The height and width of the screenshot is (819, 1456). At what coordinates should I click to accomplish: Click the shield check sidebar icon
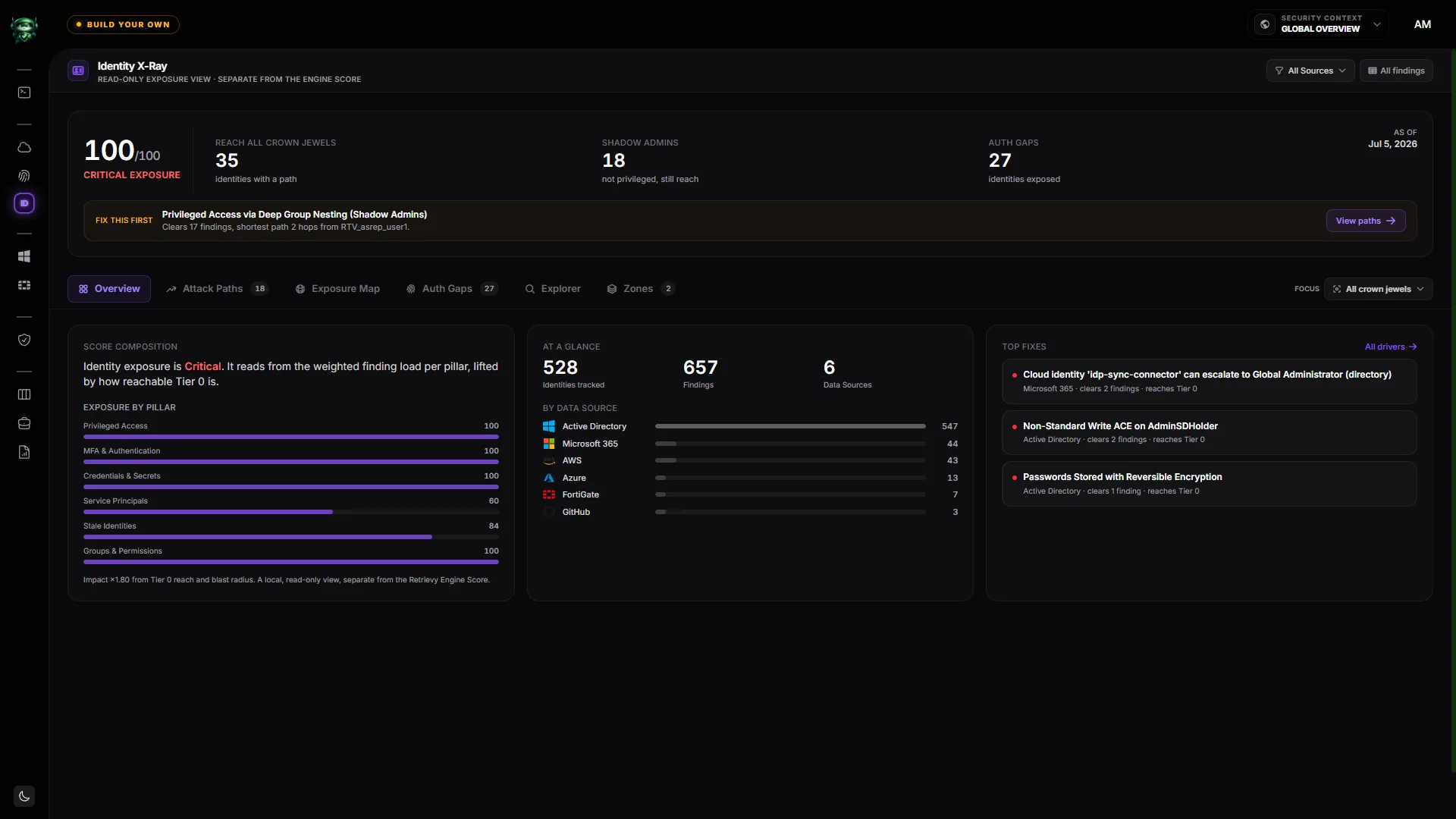tap(24, 340)
